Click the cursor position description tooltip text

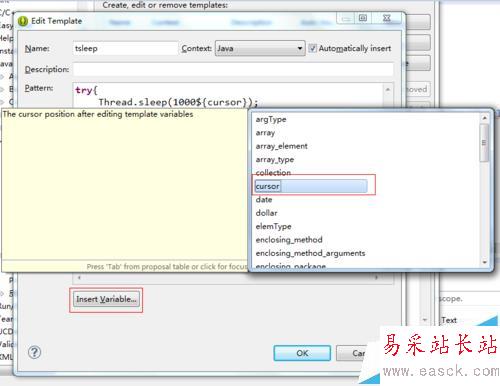tap(98, 114)
